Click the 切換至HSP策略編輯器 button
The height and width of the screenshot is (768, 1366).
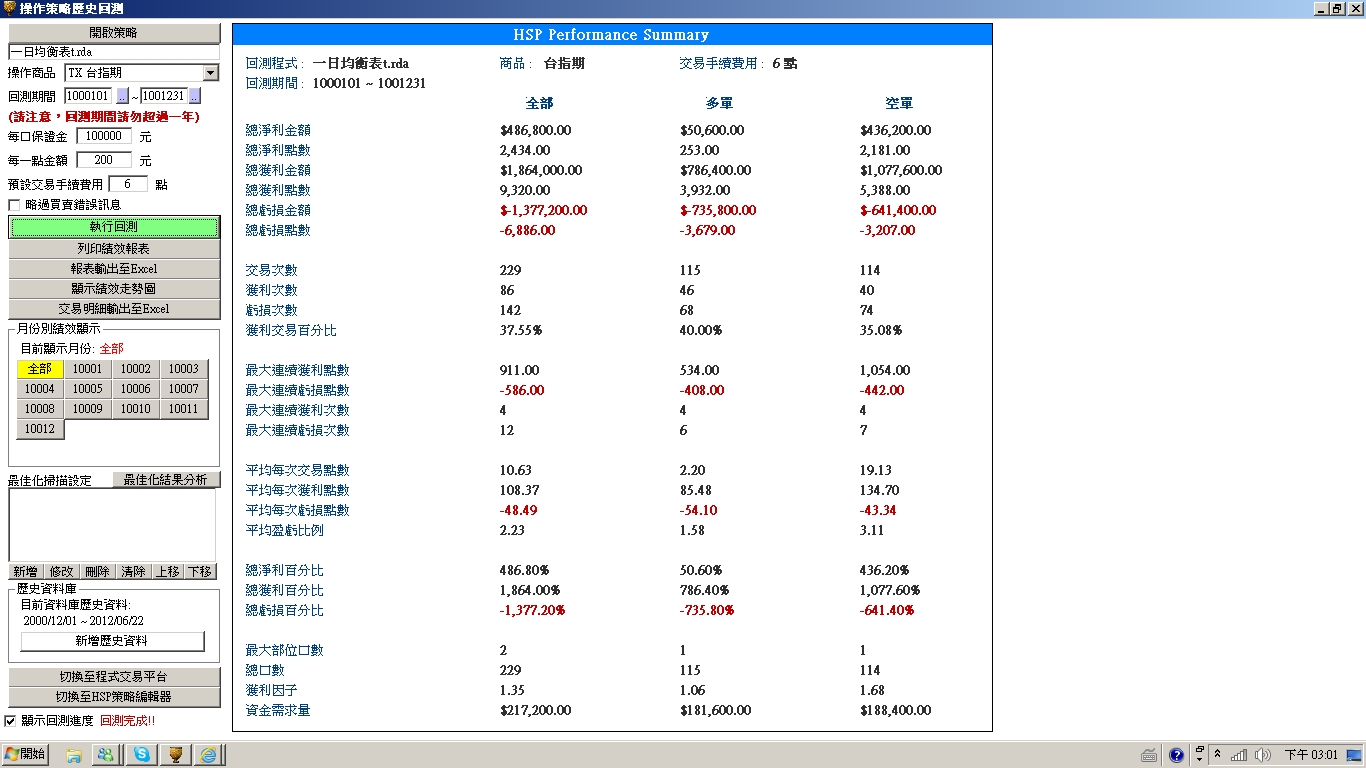(114, 697)
